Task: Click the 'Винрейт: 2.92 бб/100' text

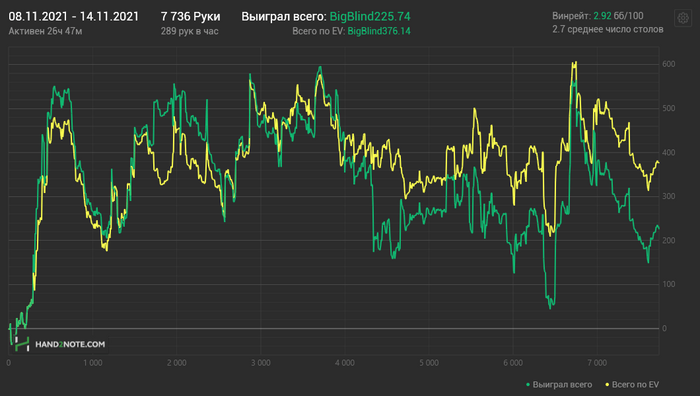Action: tap(598, 16)
